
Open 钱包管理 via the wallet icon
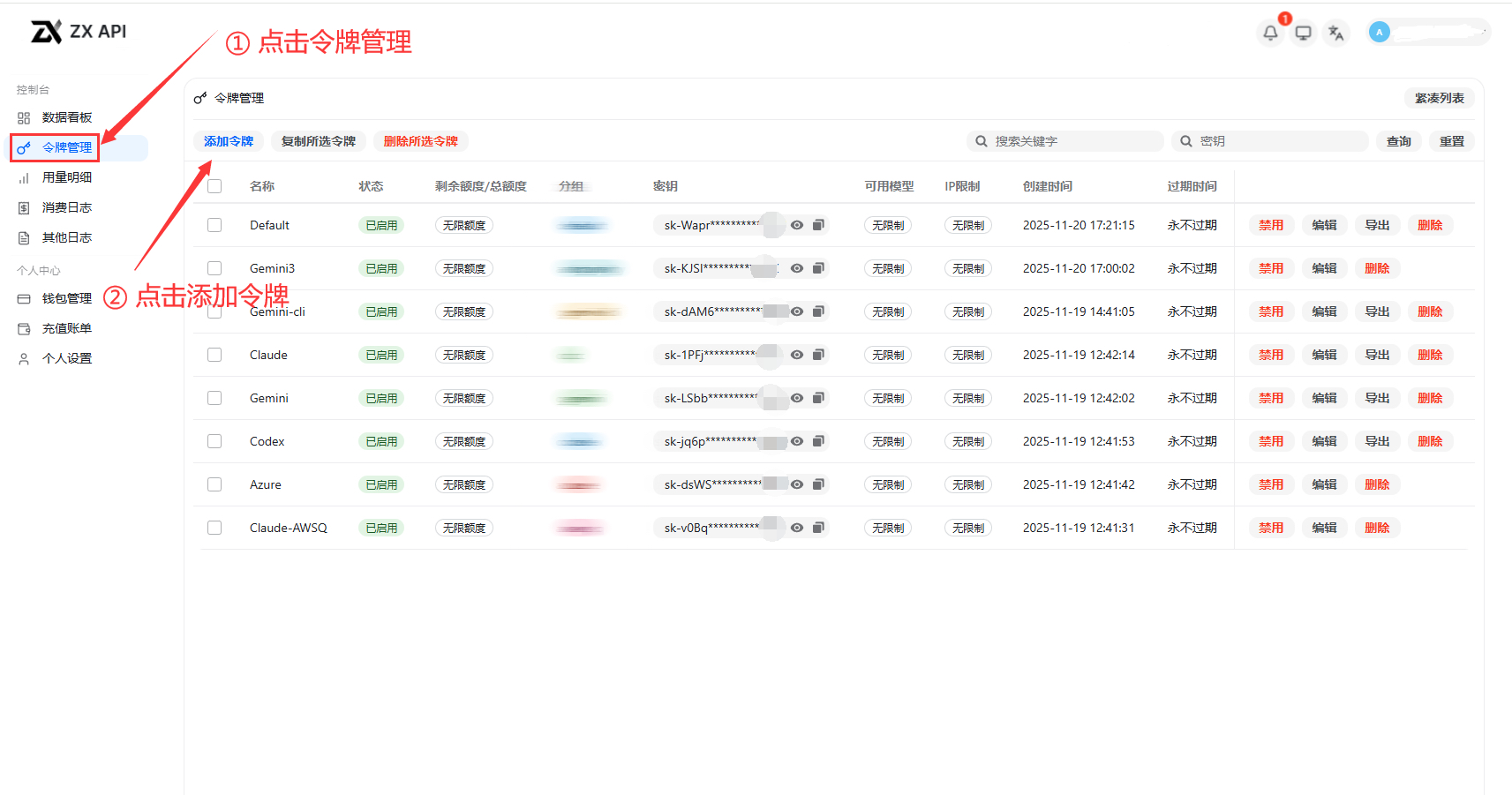point(23,298)
